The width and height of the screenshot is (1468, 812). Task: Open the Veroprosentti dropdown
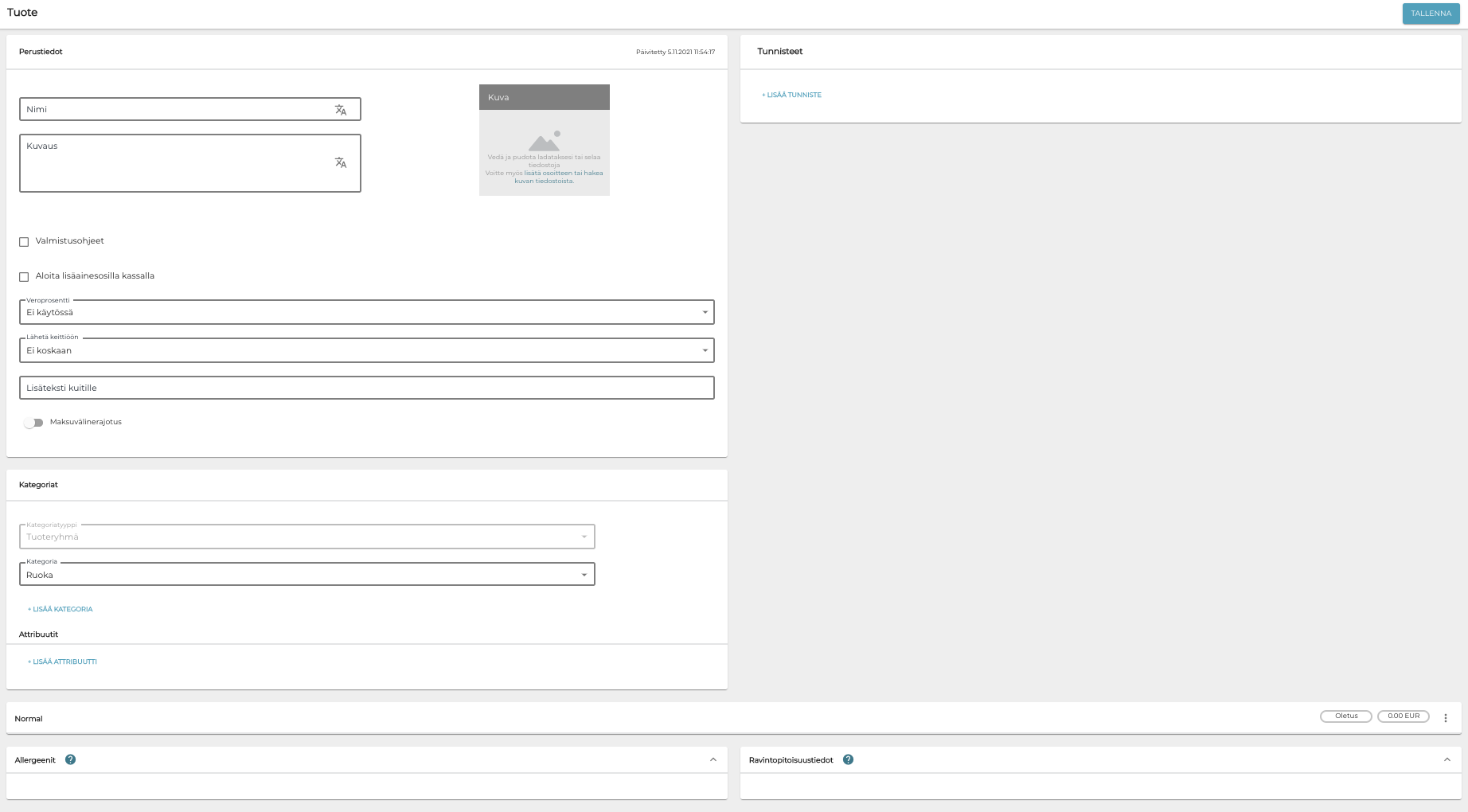point(366,312)
